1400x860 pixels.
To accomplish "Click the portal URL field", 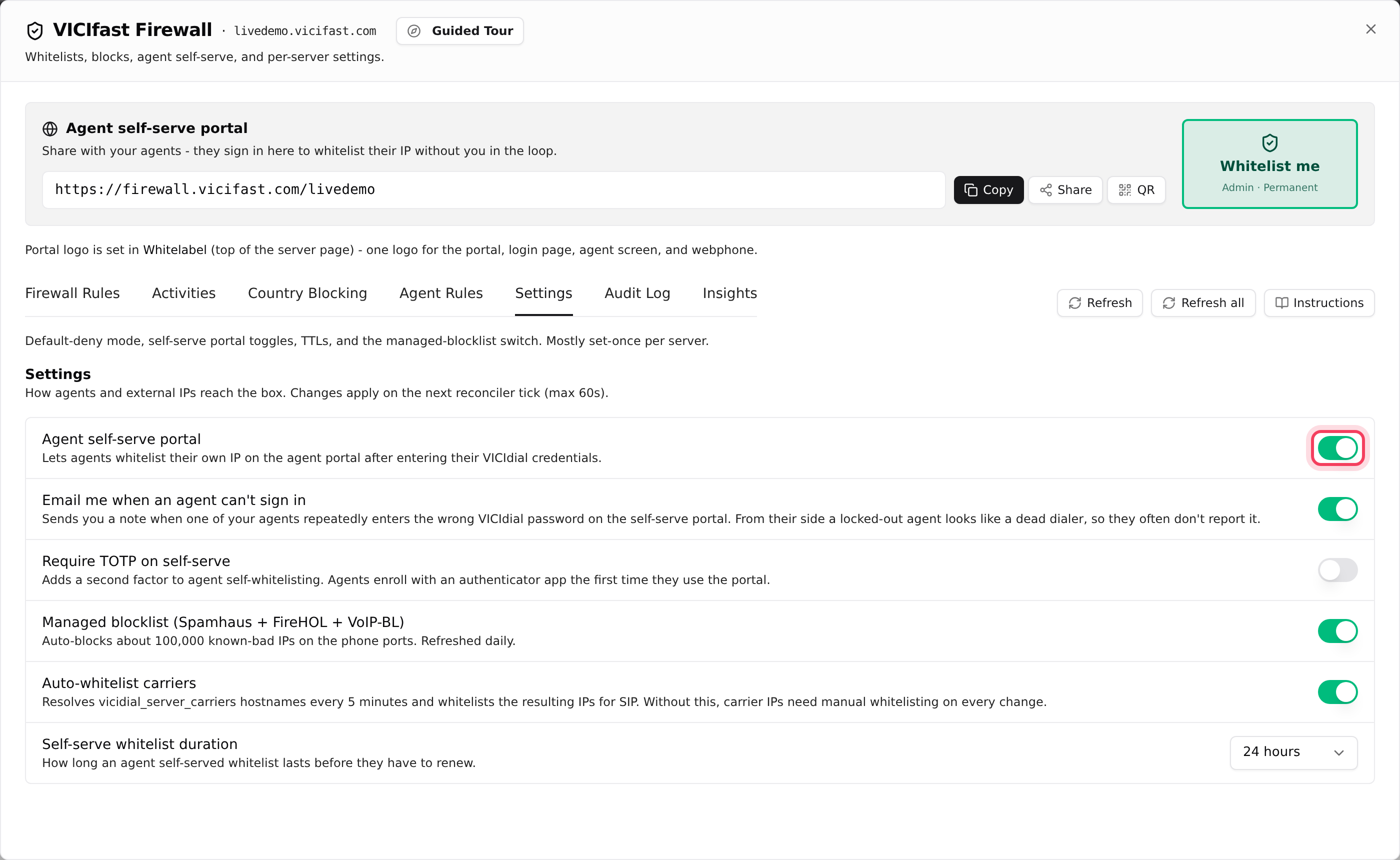I will (x=493, y=189).
